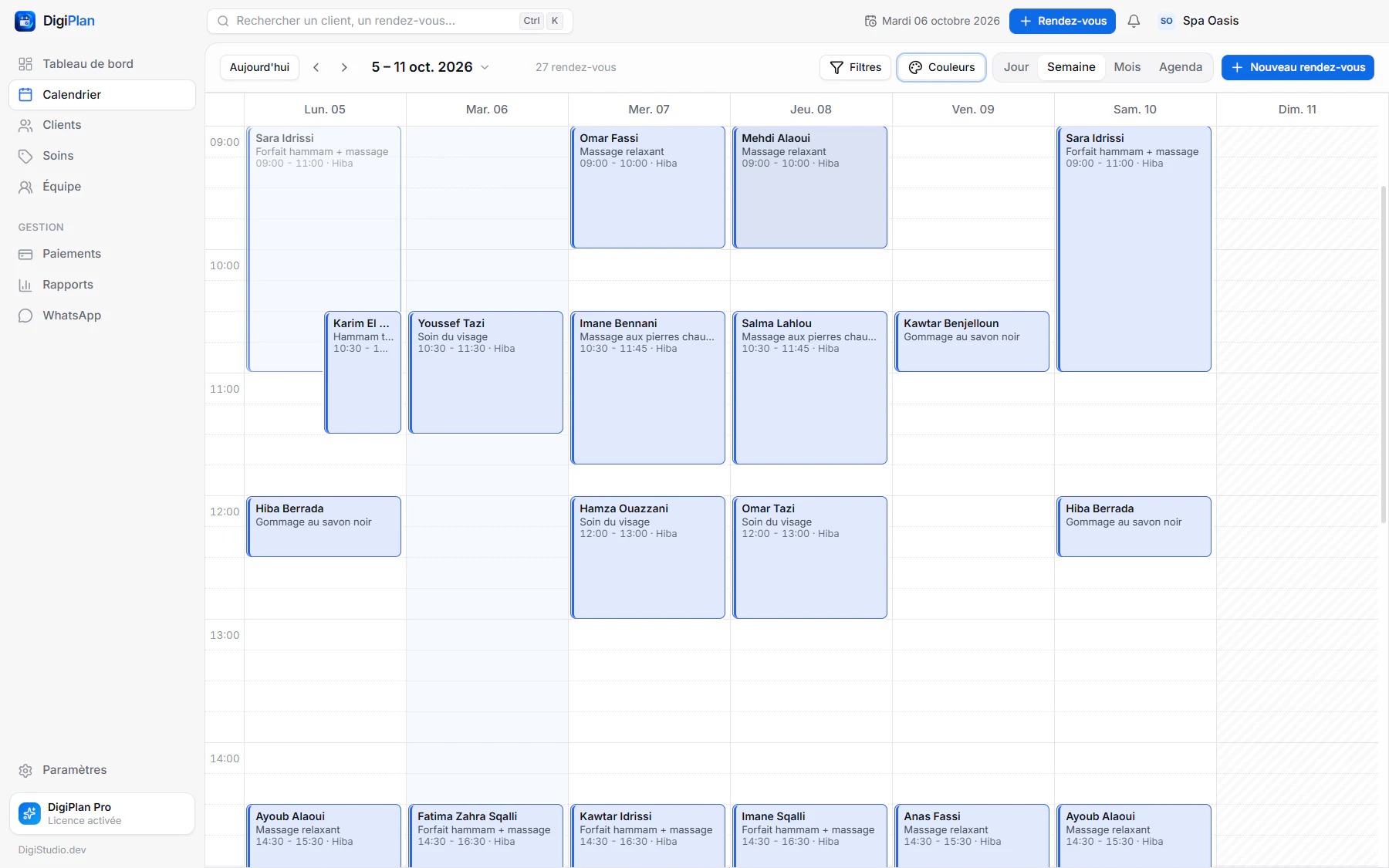Open Hiba Berrada's Monday Gommage appointment

324,526
